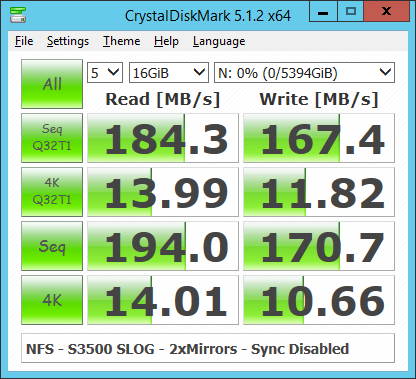This screenshot has width=416, height=379.
Task: Start the 4K Q32T1 benchmark
Action: click(52, 192)
